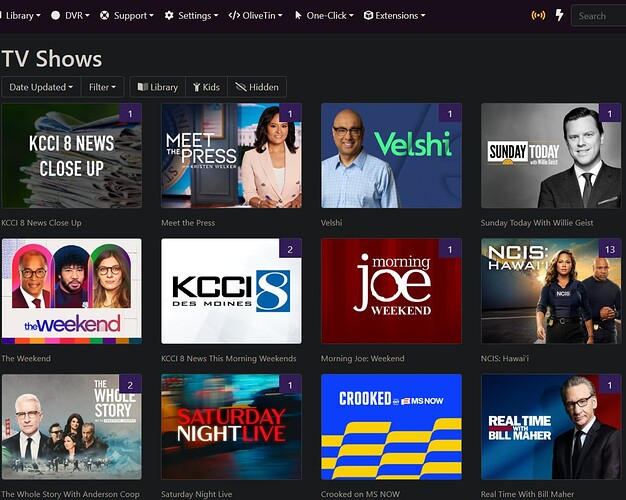Click the Settings gear icon

[x=169, y=16]
